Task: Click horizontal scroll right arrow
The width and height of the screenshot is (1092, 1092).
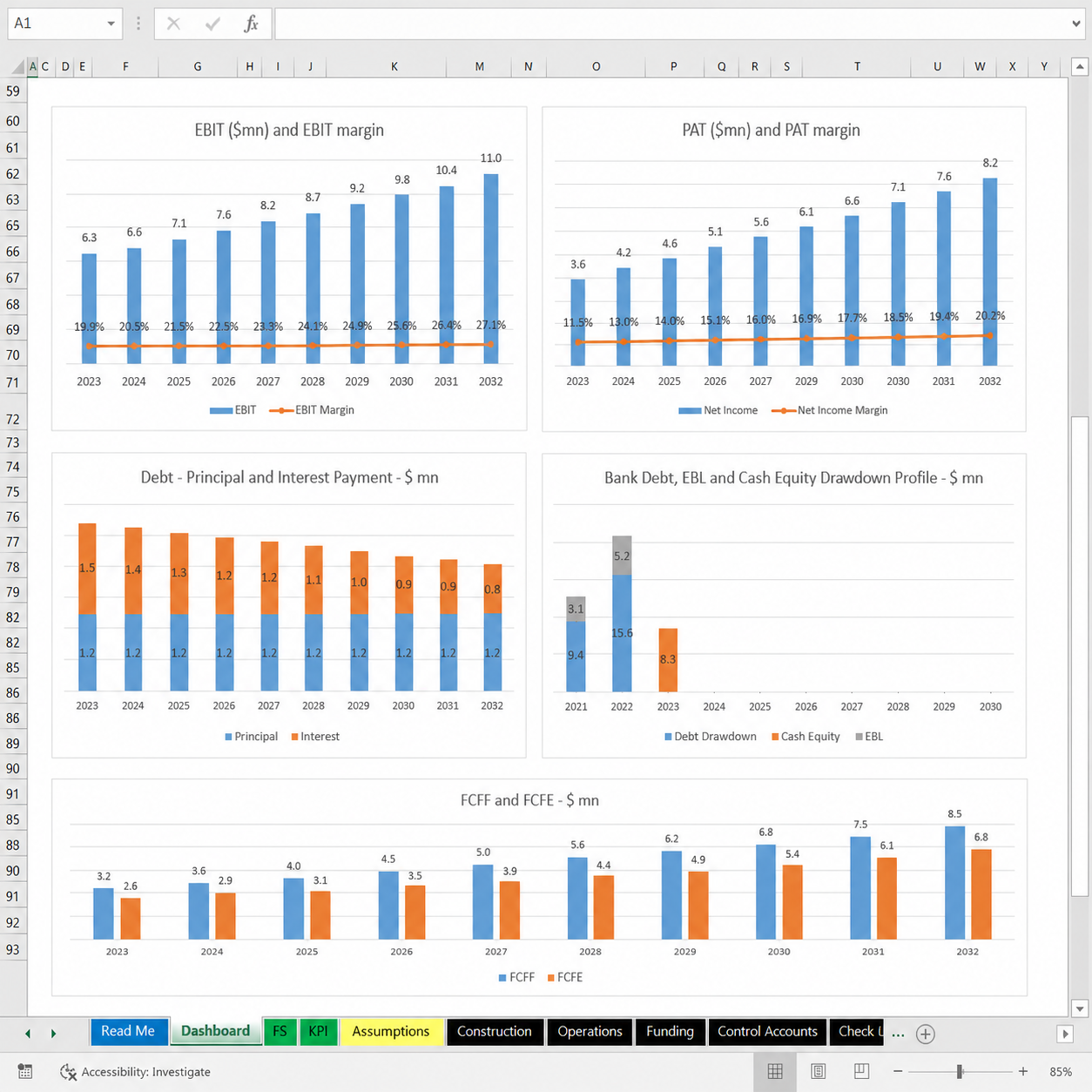Action: (x=1065, y=1034)
